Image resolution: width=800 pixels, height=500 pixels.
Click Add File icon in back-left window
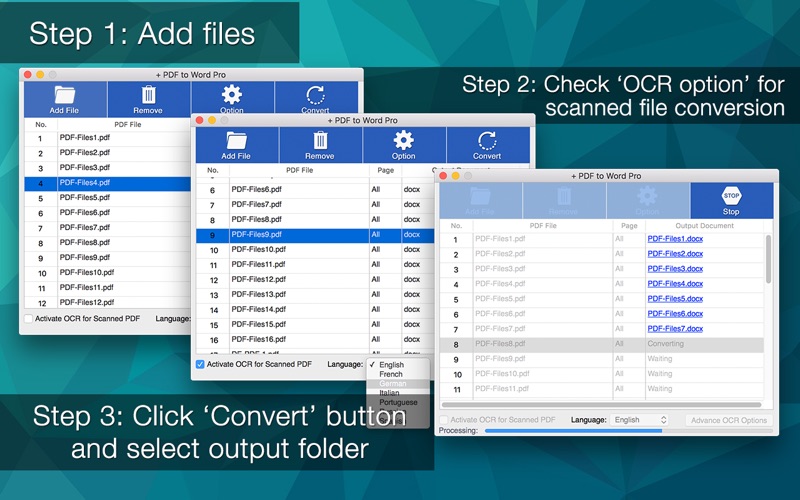click(64, 99)
